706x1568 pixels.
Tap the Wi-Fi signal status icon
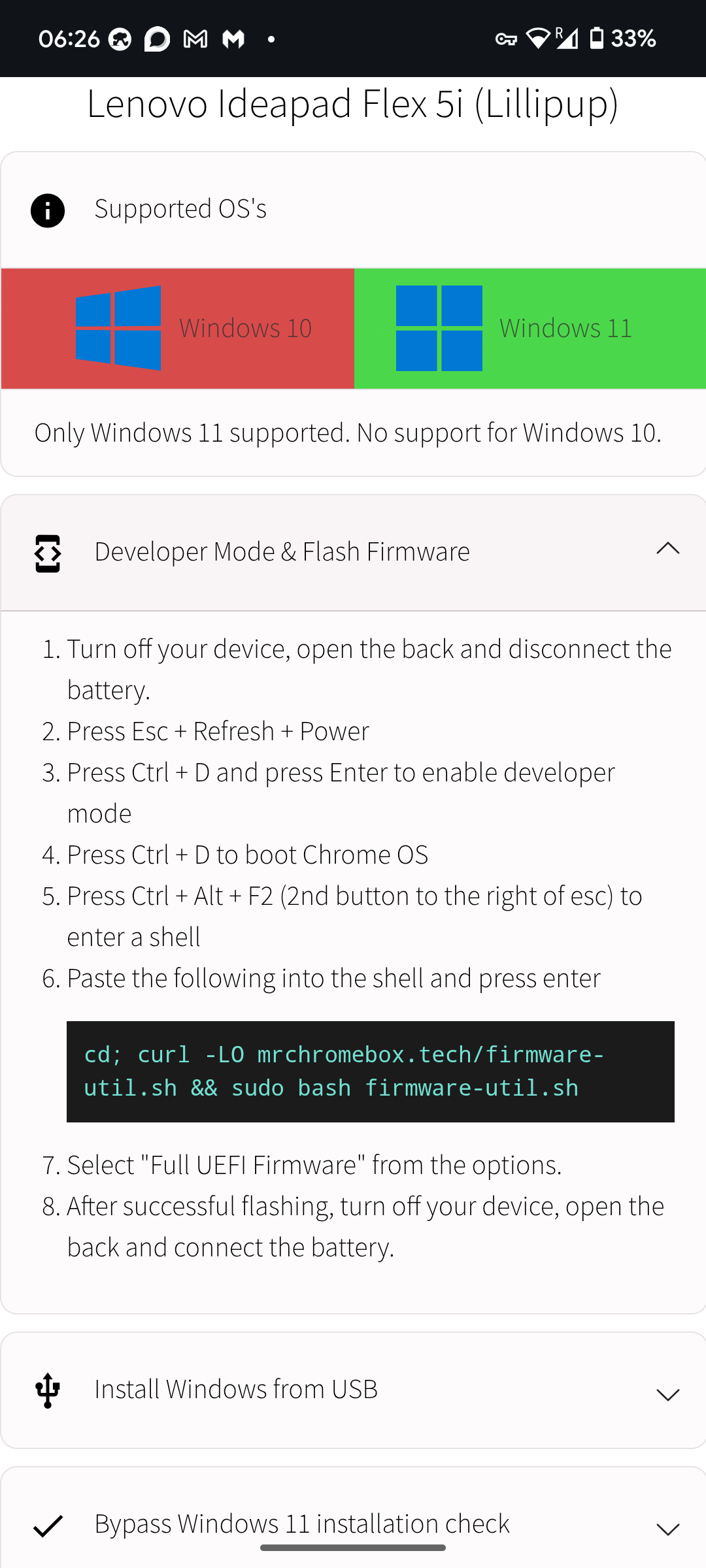tap(537, 39)
